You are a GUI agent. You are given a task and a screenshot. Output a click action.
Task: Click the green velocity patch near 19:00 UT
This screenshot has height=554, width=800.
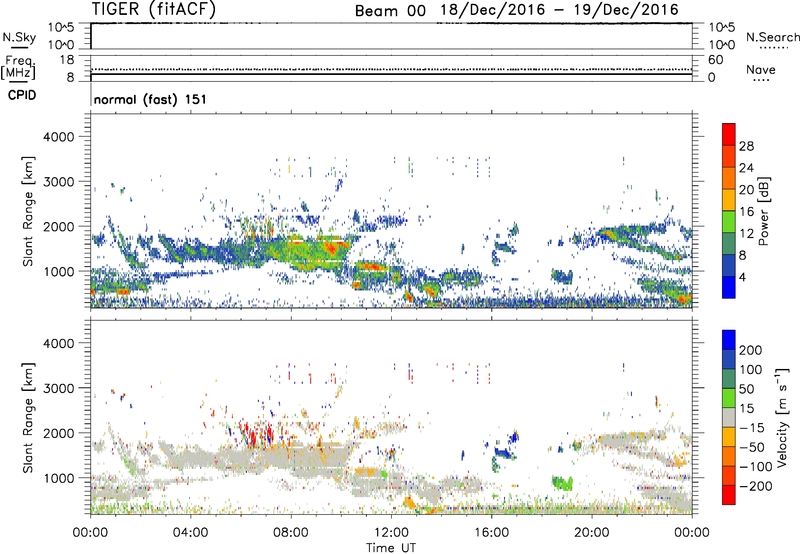tap(563, 482)
